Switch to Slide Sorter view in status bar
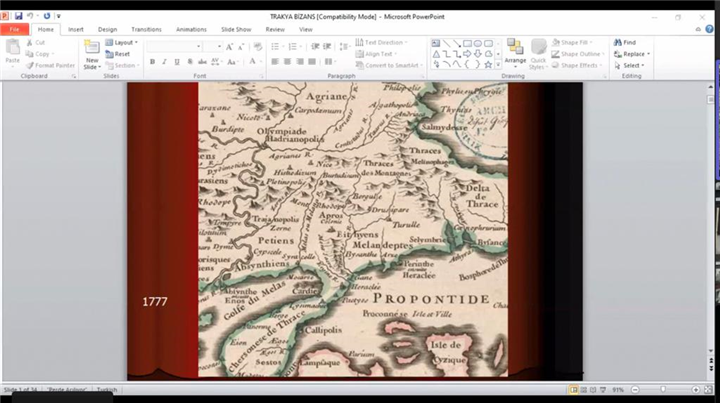 click(583, 390)
